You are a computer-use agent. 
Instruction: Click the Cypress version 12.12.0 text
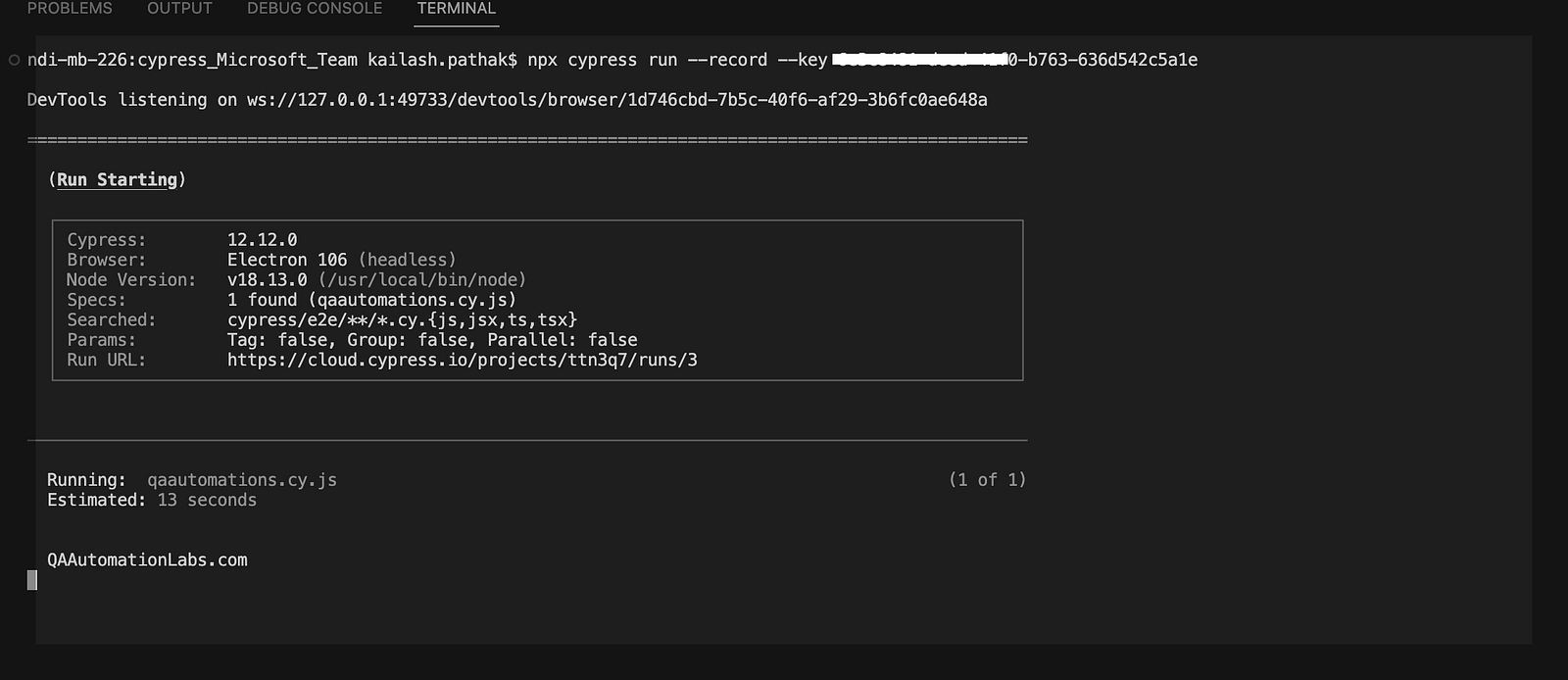[263, 240]
